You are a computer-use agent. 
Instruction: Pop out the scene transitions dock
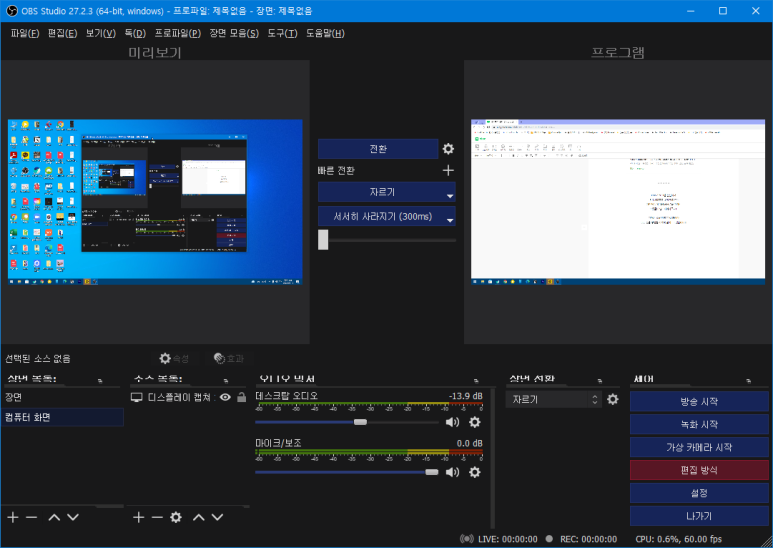[600, 380]
